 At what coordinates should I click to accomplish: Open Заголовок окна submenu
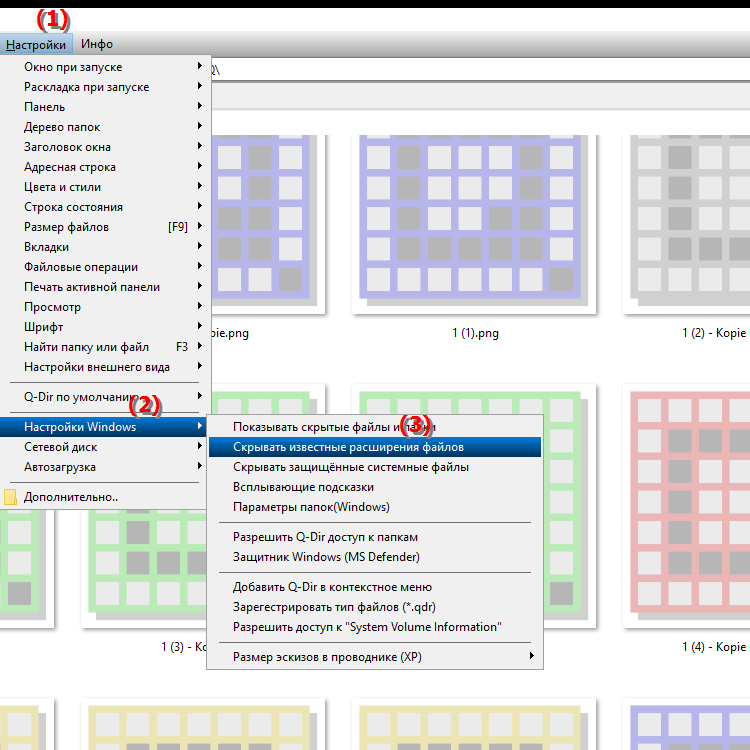[105, 147]
